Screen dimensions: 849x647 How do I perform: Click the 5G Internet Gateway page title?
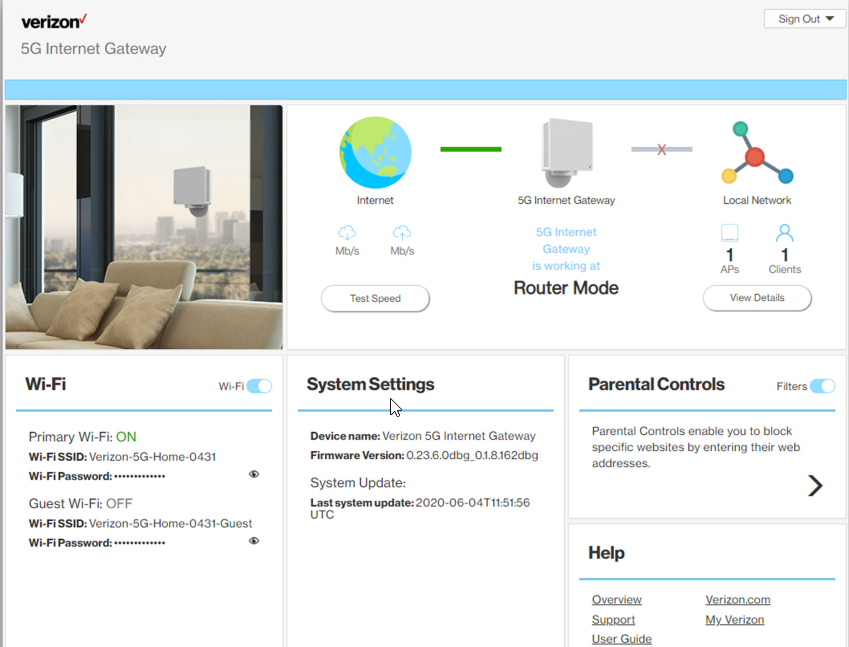93,49
